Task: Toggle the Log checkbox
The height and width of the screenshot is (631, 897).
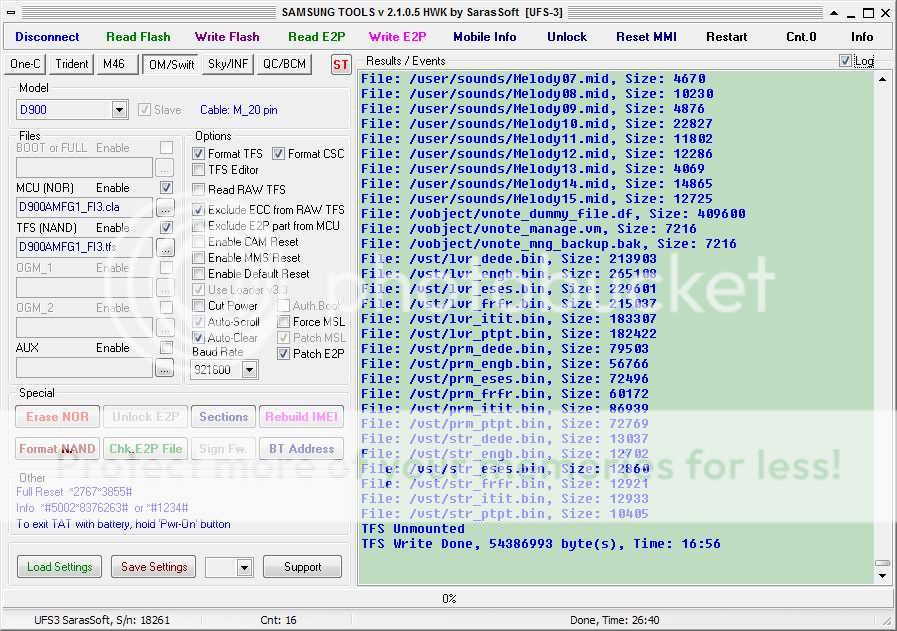Action: tap(845, 61)
